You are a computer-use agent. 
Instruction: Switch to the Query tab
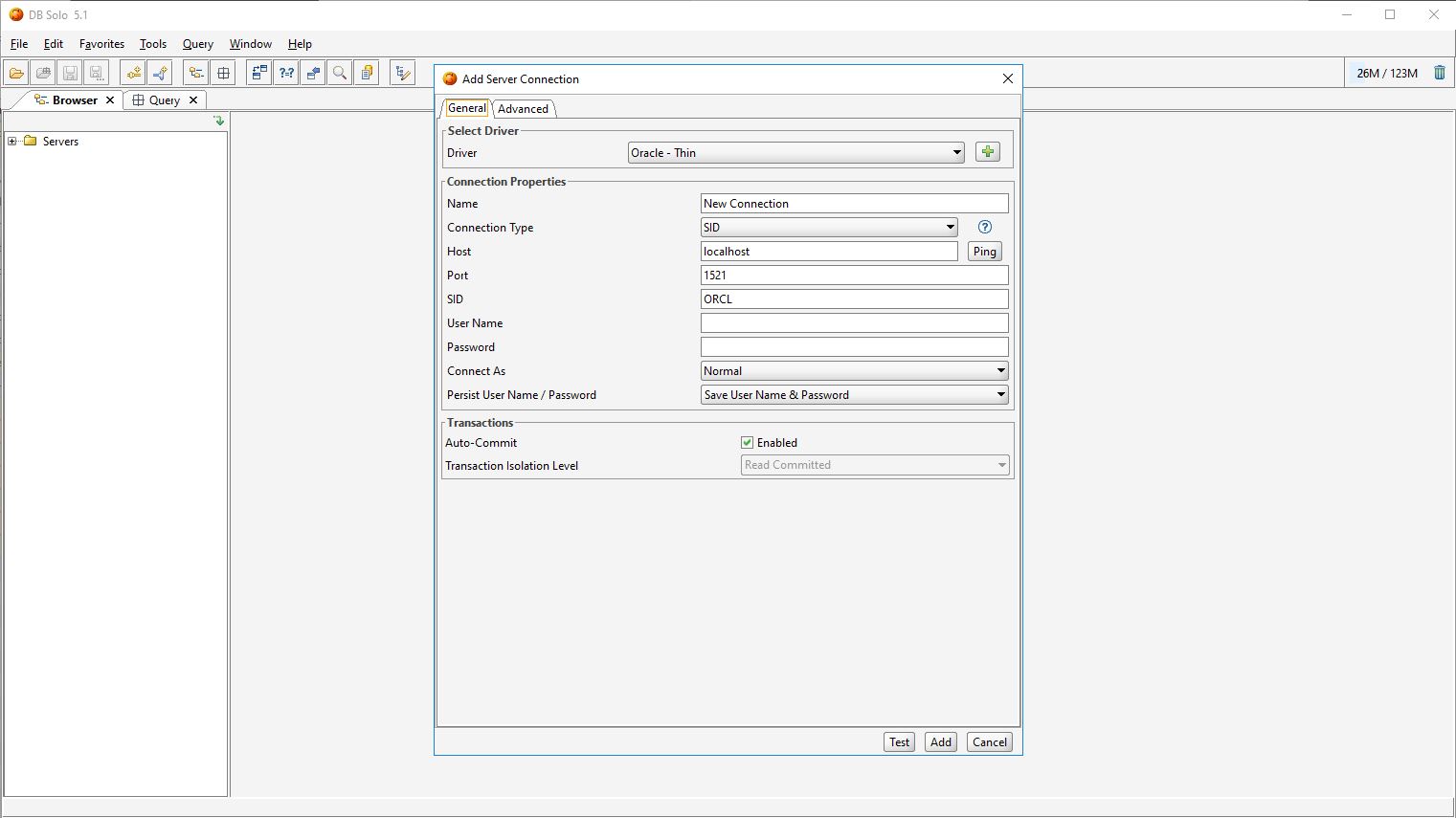[x=165, y=99]
